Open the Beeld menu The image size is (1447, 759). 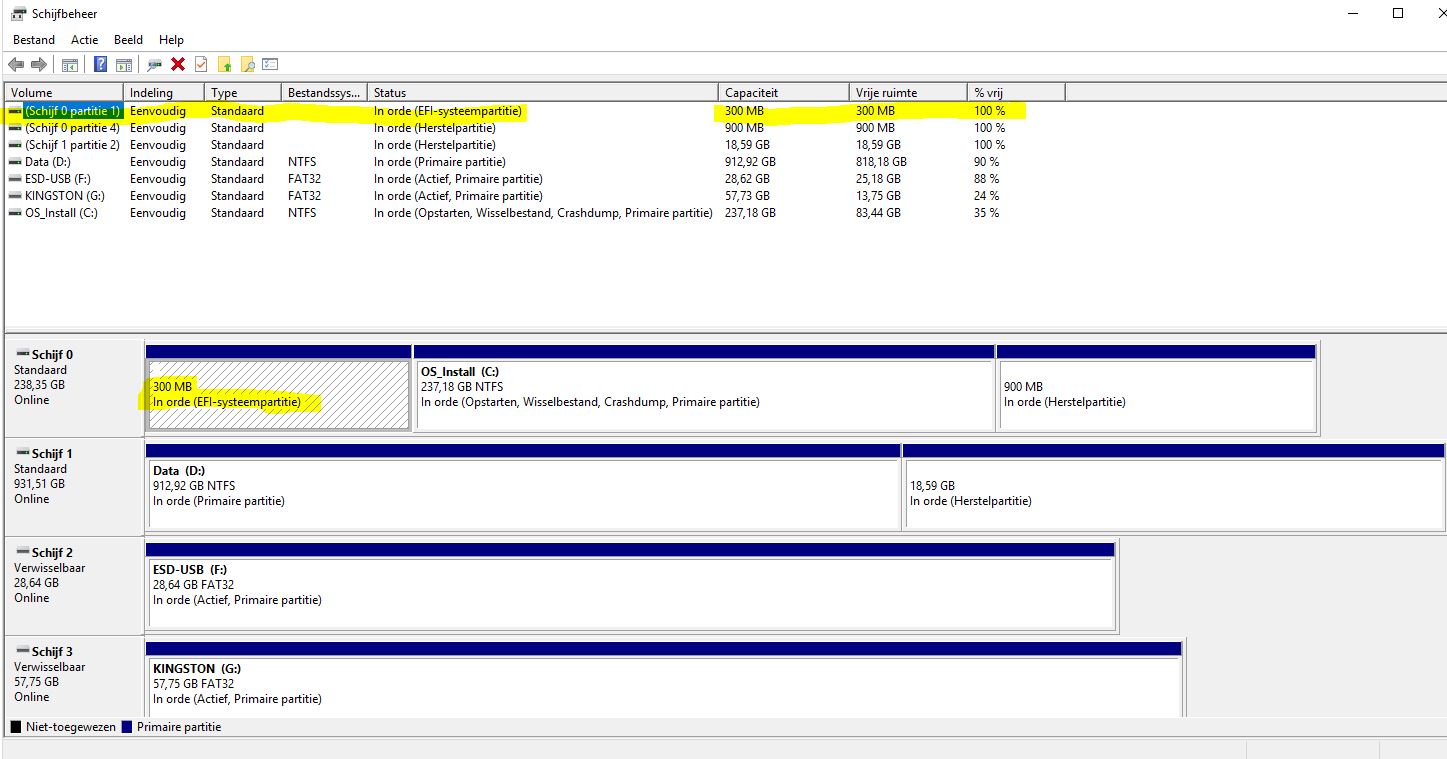click(x=129, y=40)
